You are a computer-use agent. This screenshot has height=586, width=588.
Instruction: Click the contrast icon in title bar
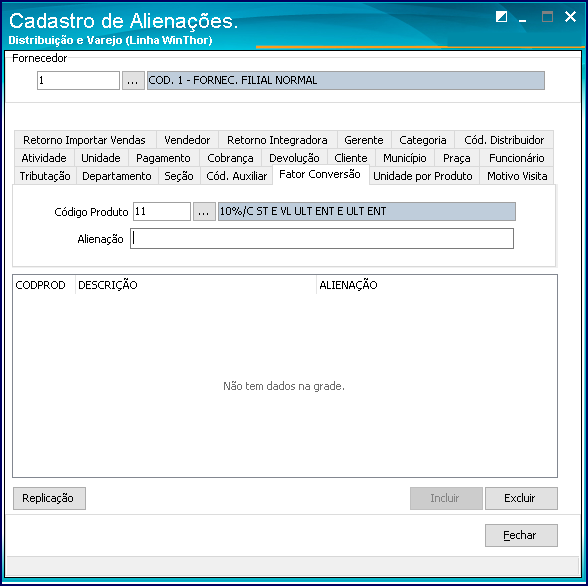click(x=501, y=16)
